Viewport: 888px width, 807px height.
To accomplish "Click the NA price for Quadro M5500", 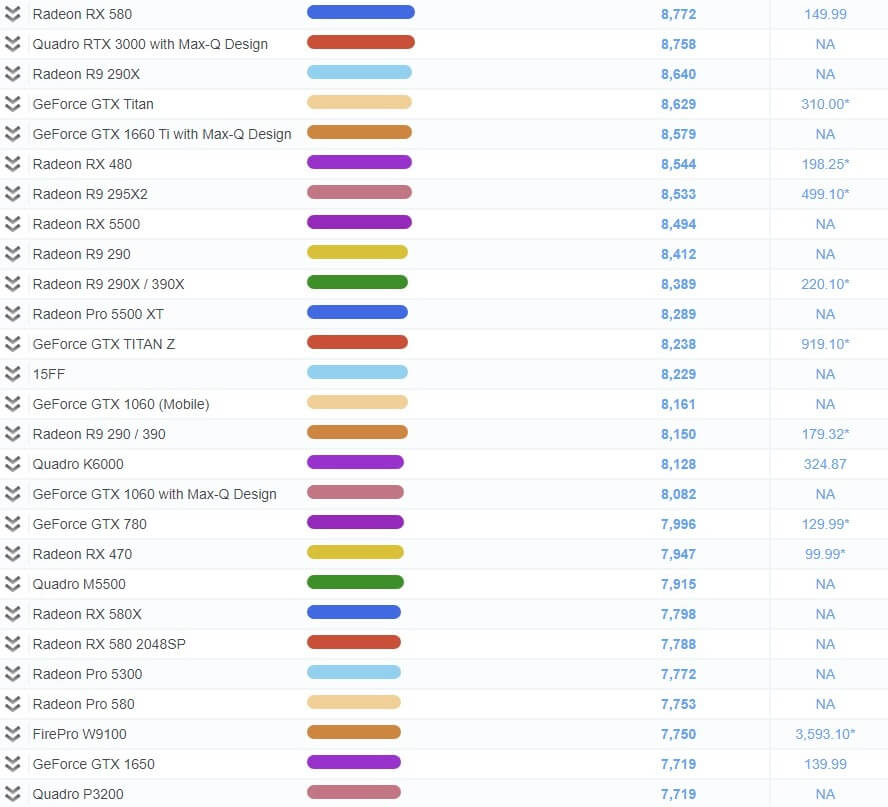I will coord(825,584).
